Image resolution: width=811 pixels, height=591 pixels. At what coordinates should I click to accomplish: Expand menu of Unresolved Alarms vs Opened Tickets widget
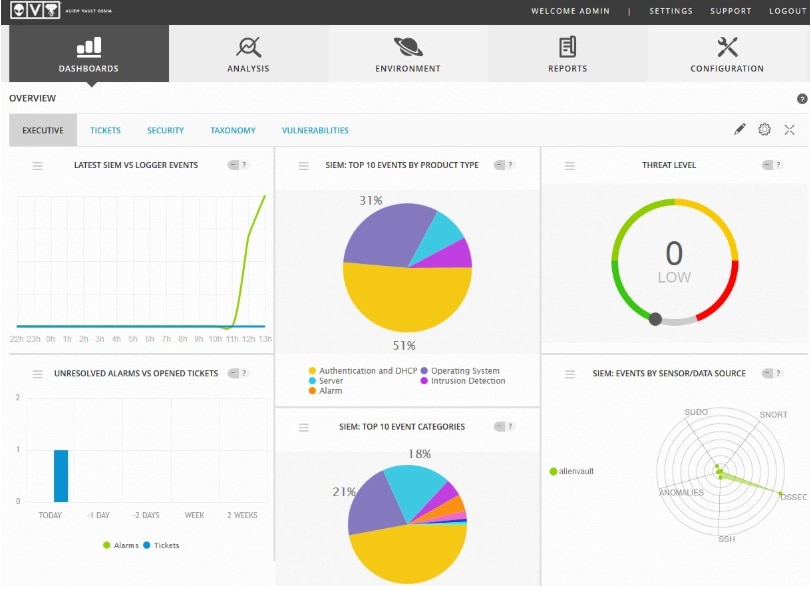pyautogui.click(x=38, y=374)
